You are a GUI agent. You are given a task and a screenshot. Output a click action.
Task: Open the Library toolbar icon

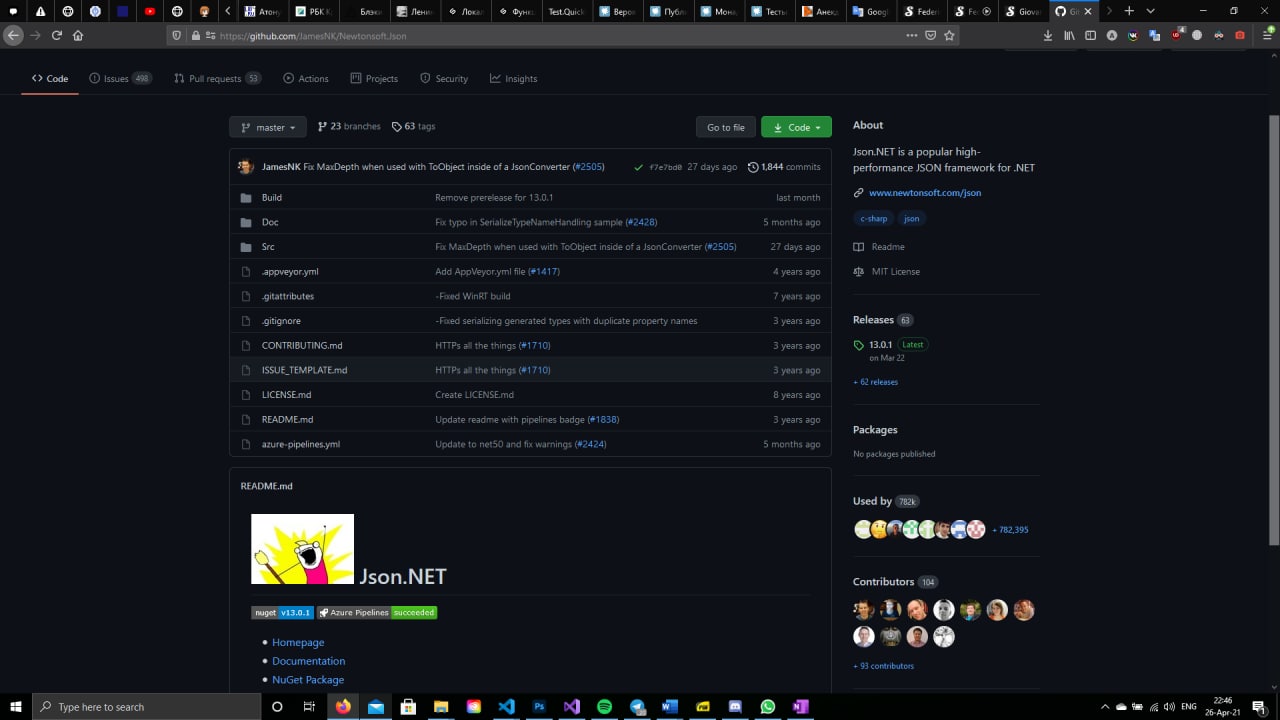[x=1069, y=35]
